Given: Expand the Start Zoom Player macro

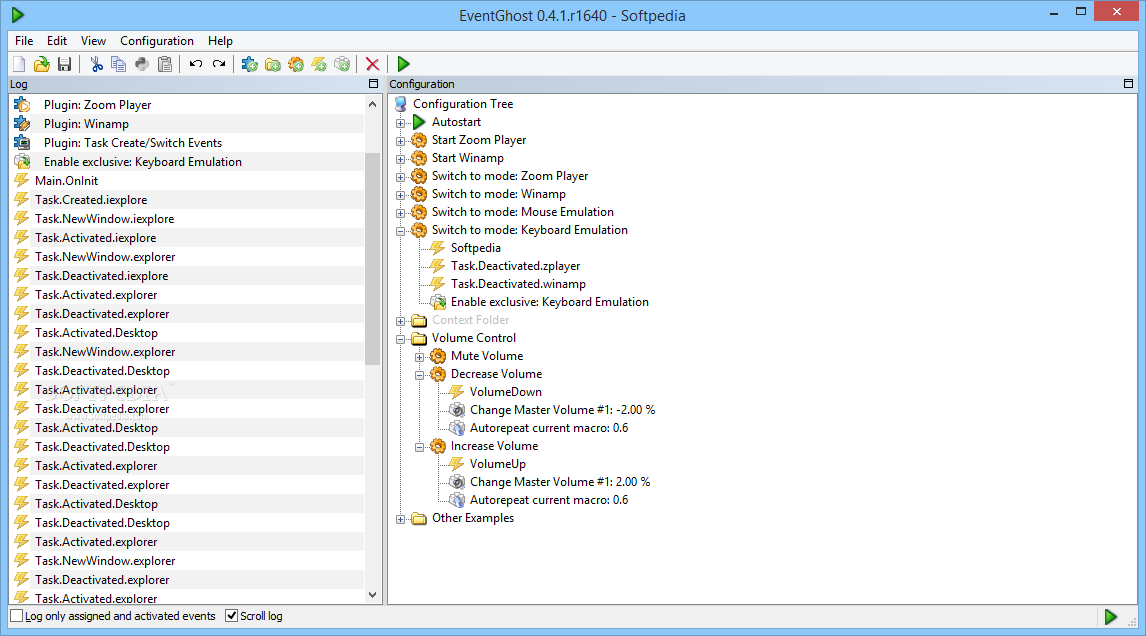Looking at the screenshot, I should pyautogui.click(x=401, y=141).
